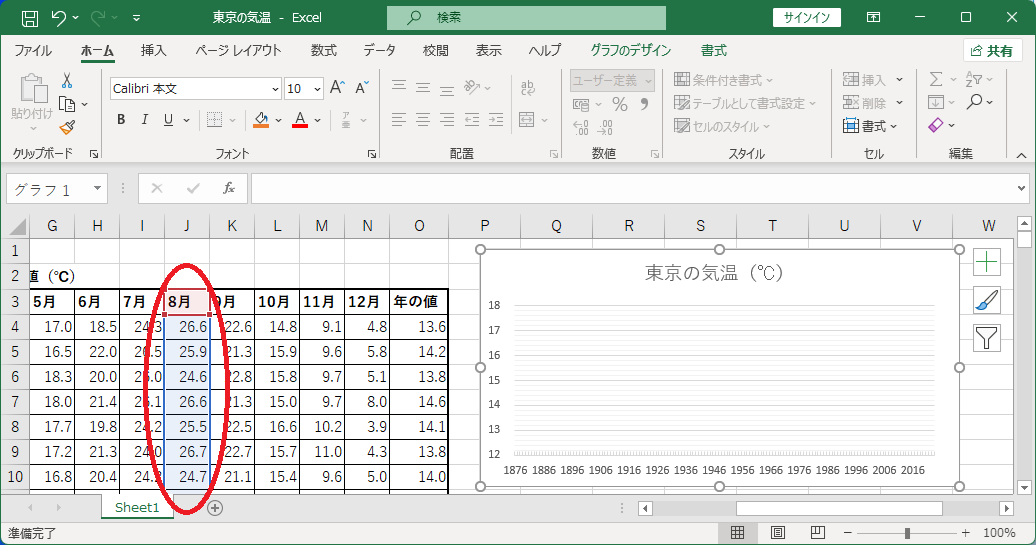Toggle Bold formatting
Viewport: 1036px width, 545px height.
pos(121,120)
